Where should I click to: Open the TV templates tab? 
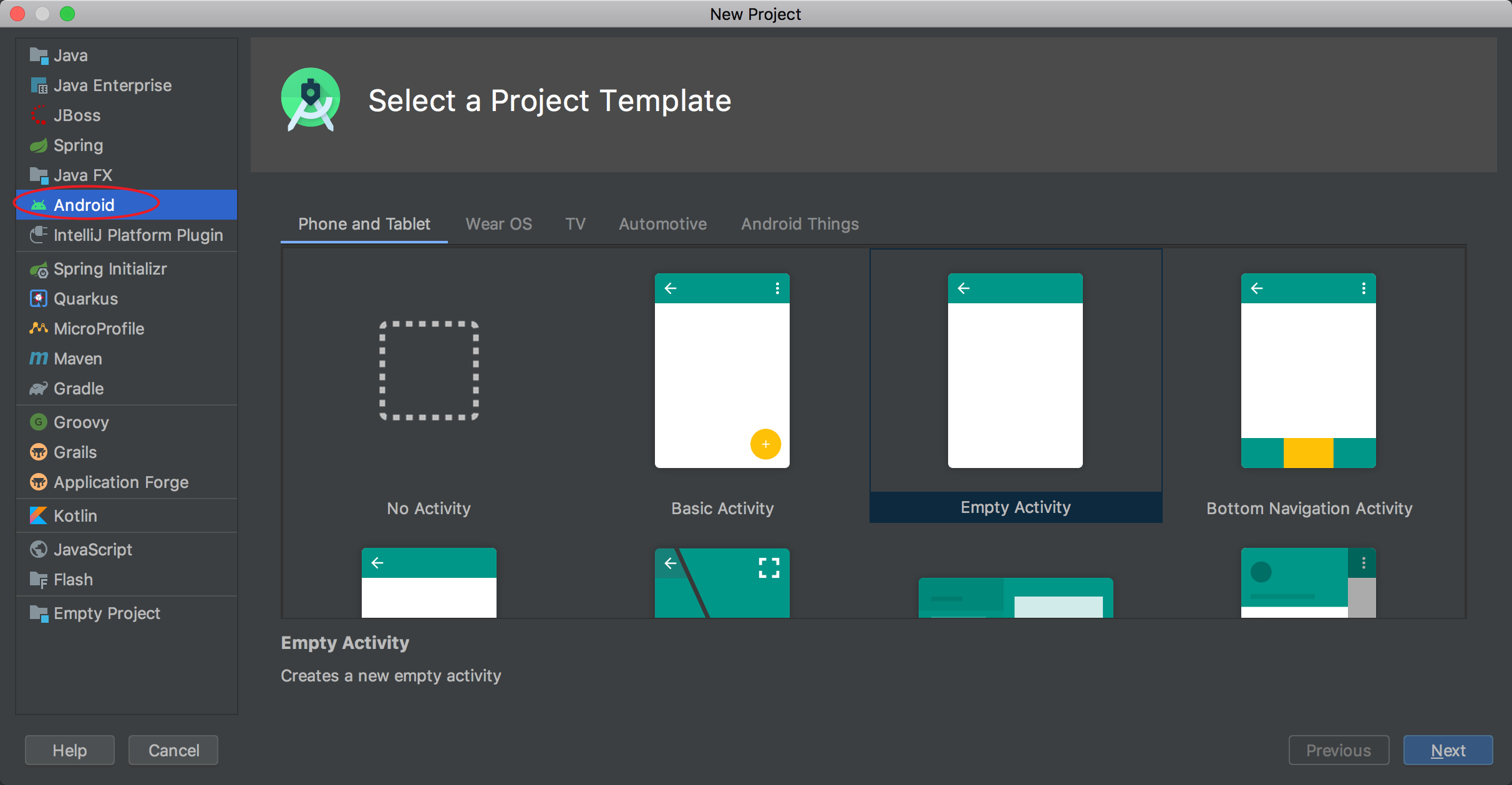pos(575,224)
